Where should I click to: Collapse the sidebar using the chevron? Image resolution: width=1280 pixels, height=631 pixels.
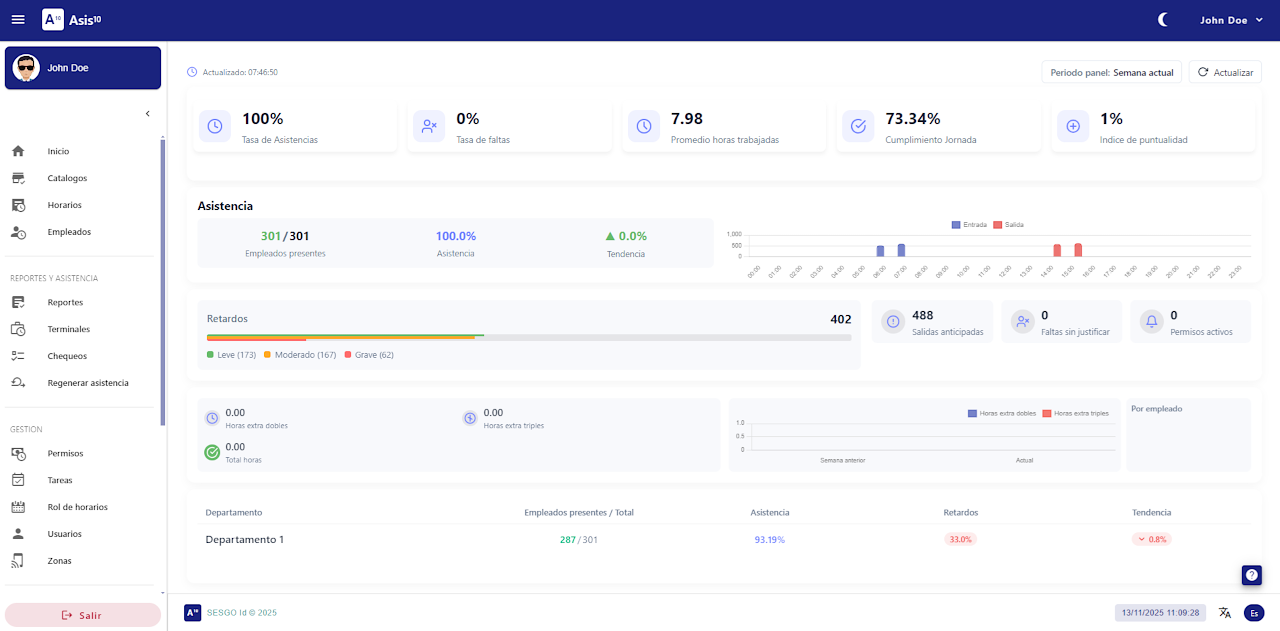tap(147, 113)
